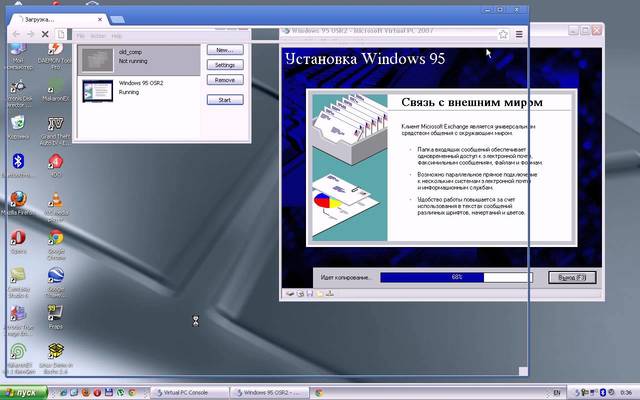Click the Windows 95 OSR2 machine thumbnail
The width and height of the screenshot is (640, 400).
tap(98, 91)
